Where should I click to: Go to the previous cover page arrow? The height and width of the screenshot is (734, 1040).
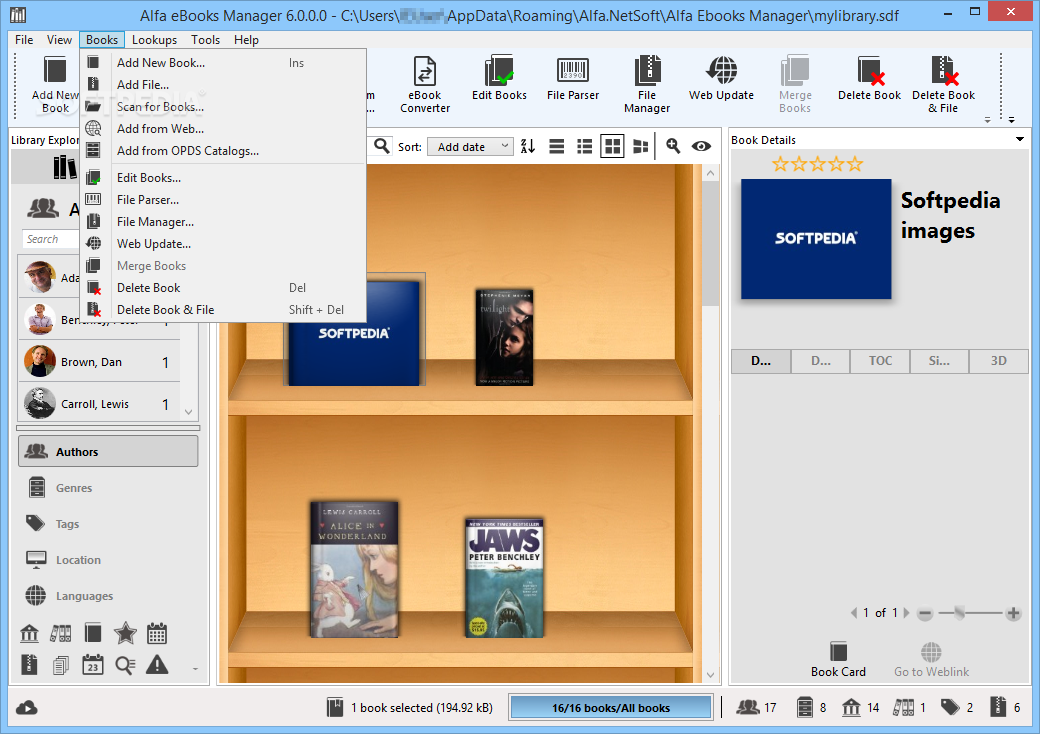click(854, 613)
